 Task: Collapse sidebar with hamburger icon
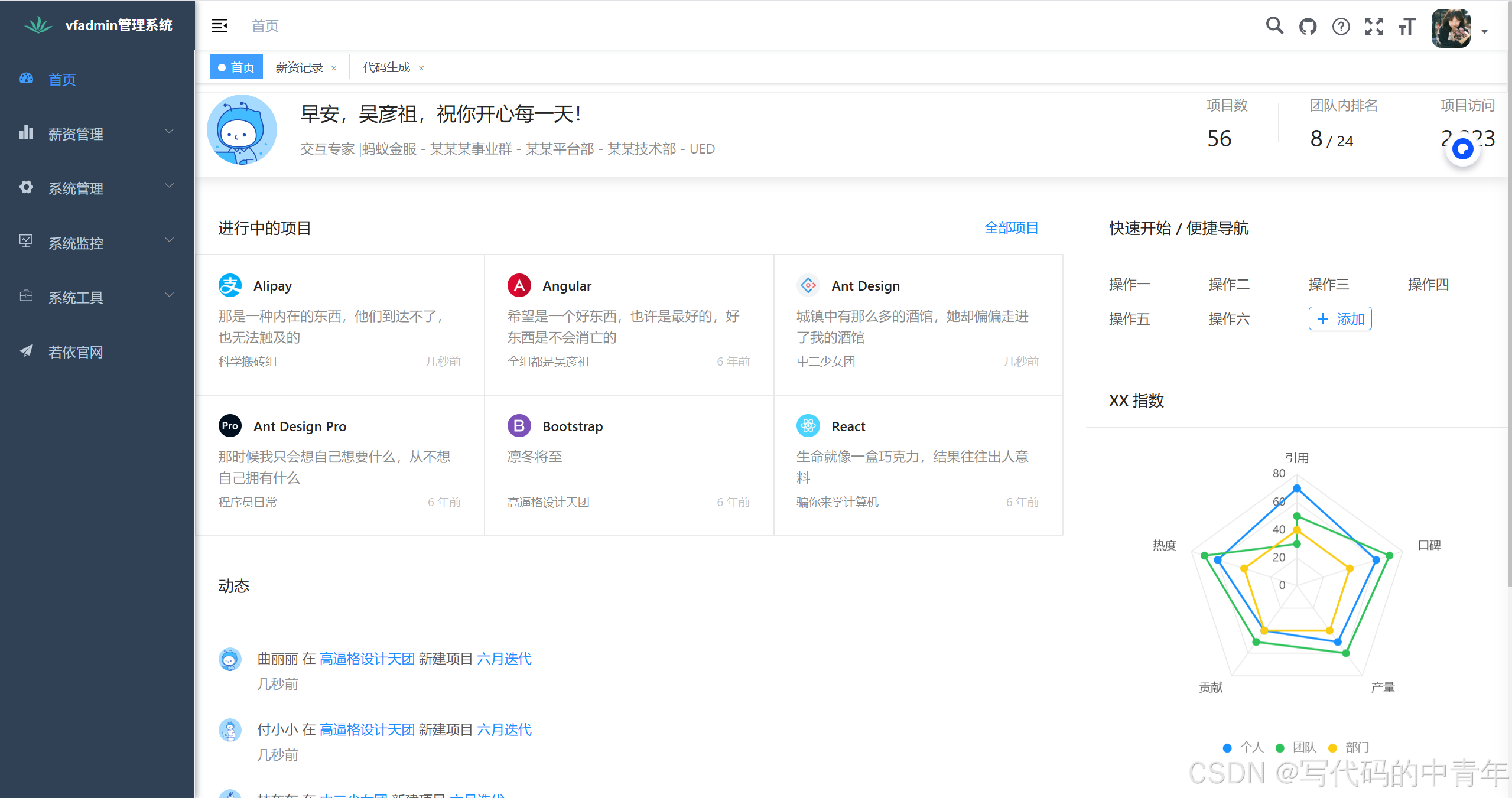219,26
